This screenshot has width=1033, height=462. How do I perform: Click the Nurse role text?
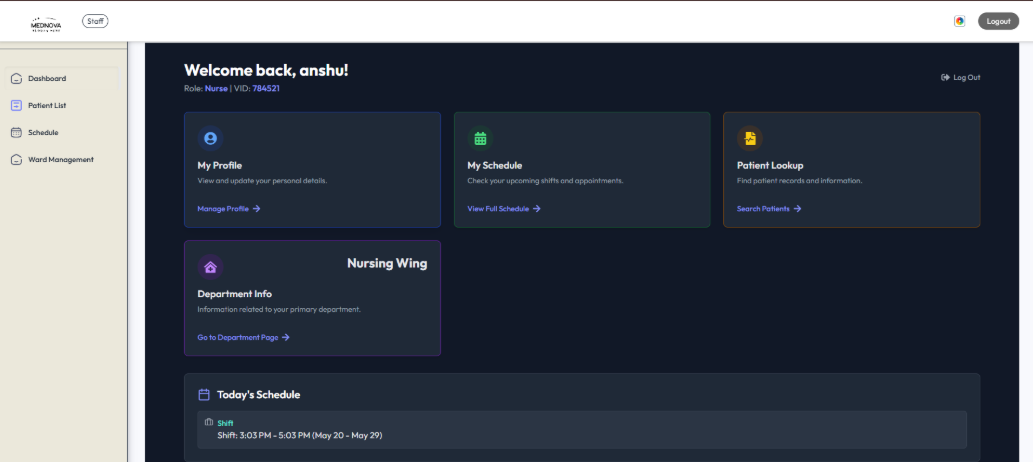click(216, 88)
